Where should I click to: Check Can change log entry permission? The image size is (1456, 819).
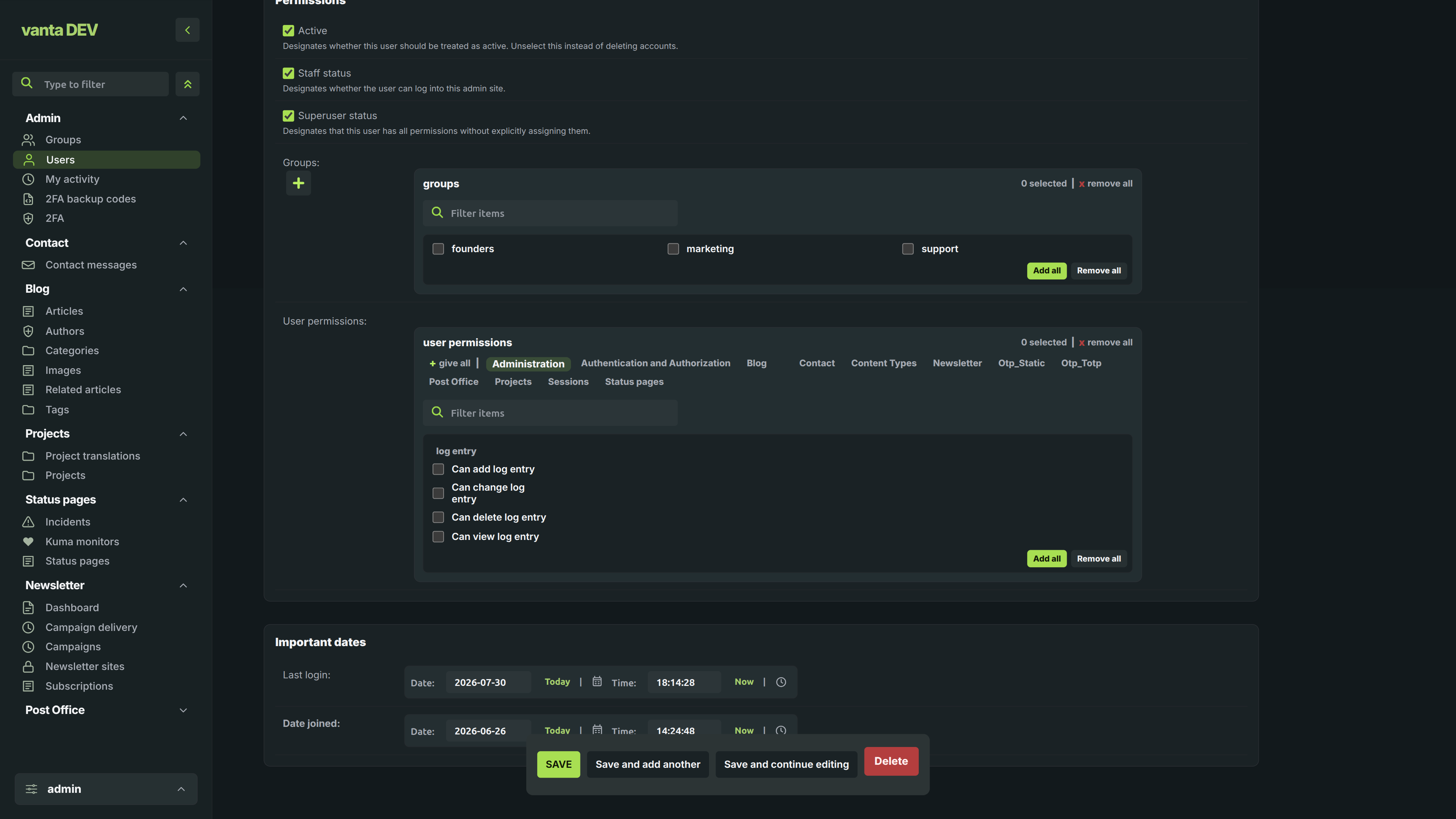click(x=438, y=493)
